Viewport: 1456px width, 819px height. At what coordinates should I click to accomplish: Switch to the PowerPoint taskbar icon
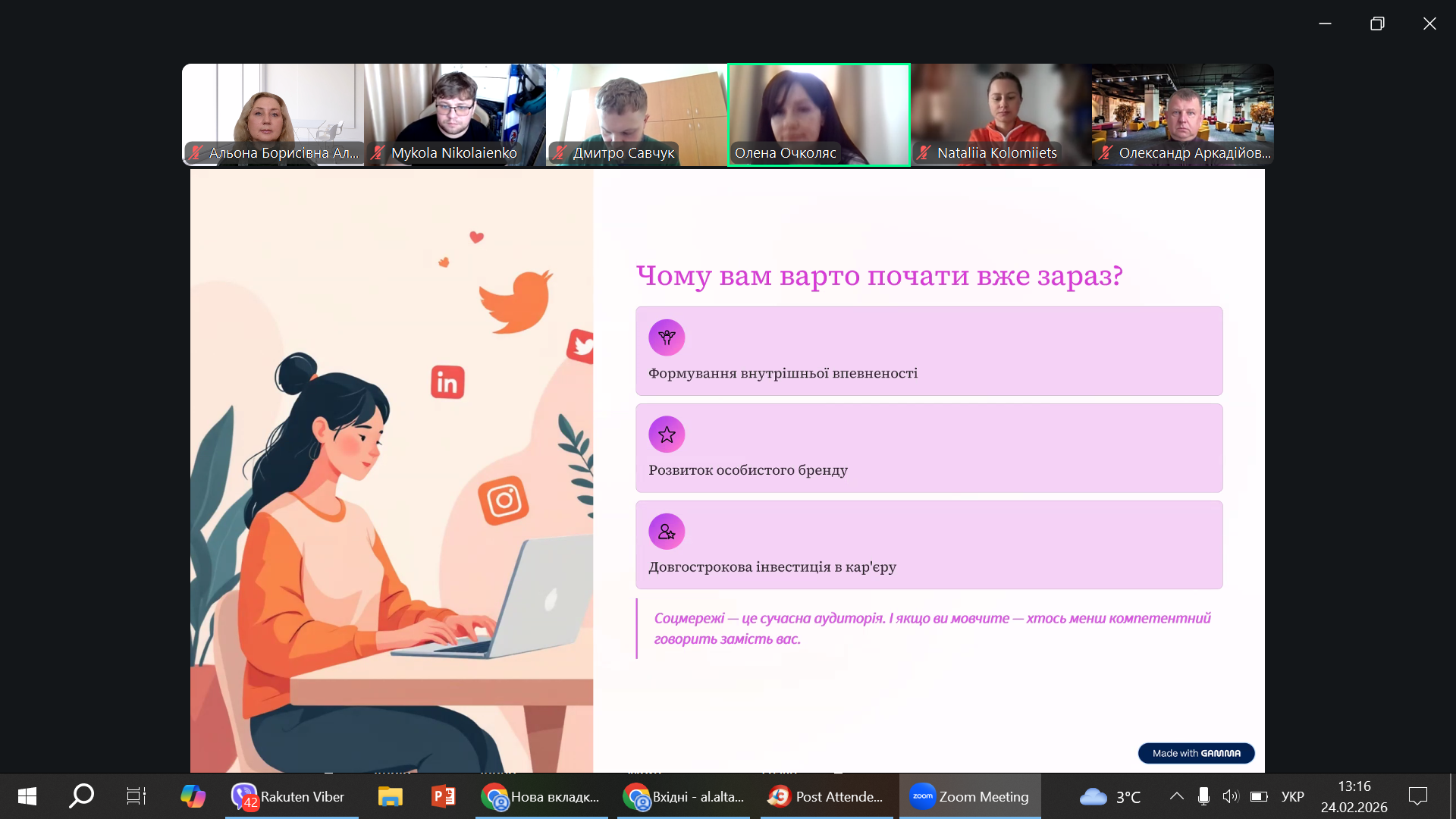pyautogui.click(x=444, y=796)
